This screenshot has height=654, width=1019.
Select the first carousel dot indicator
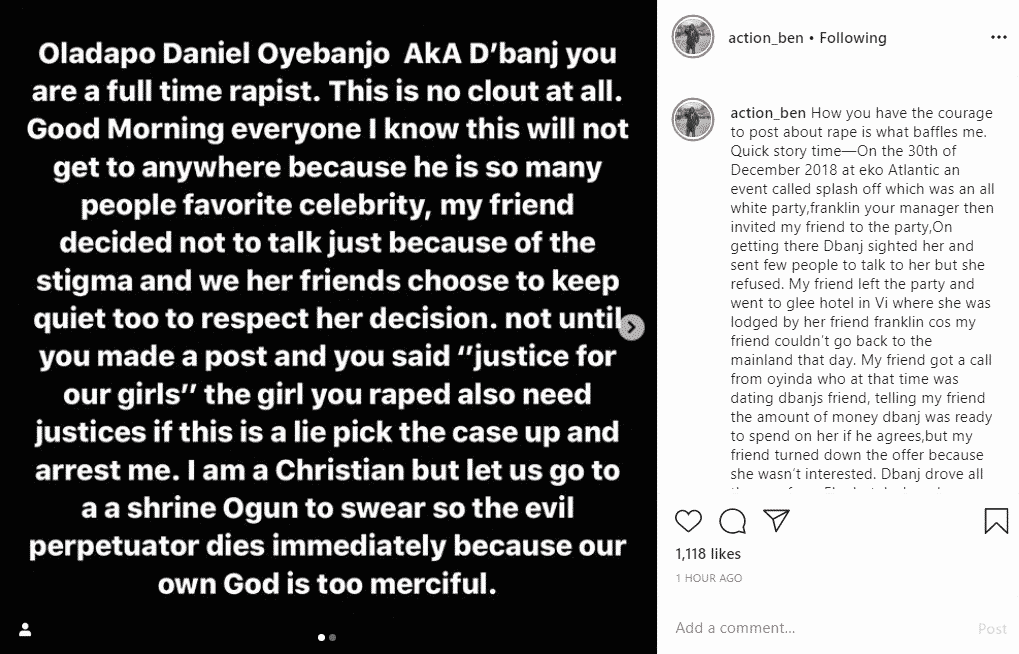[321, 637]
